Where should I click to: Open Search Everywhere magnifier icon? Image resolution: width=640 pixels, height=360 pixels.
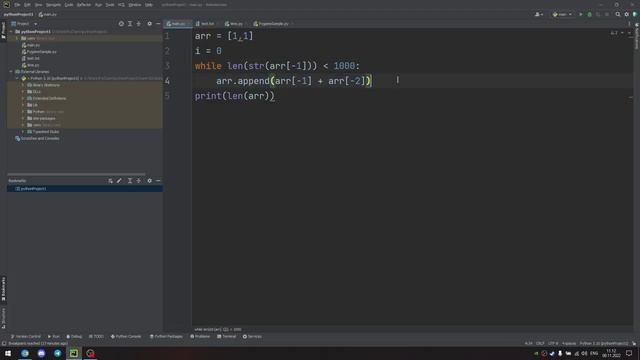click(x=618, y=14)
